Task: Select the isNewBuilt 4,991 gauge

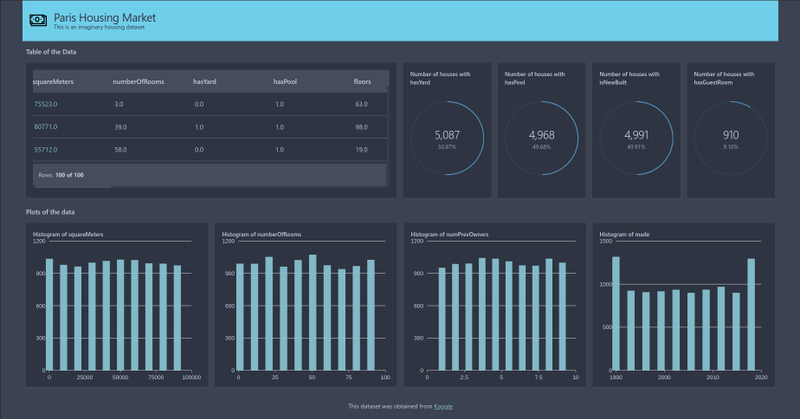Action: tap(636, 138)
